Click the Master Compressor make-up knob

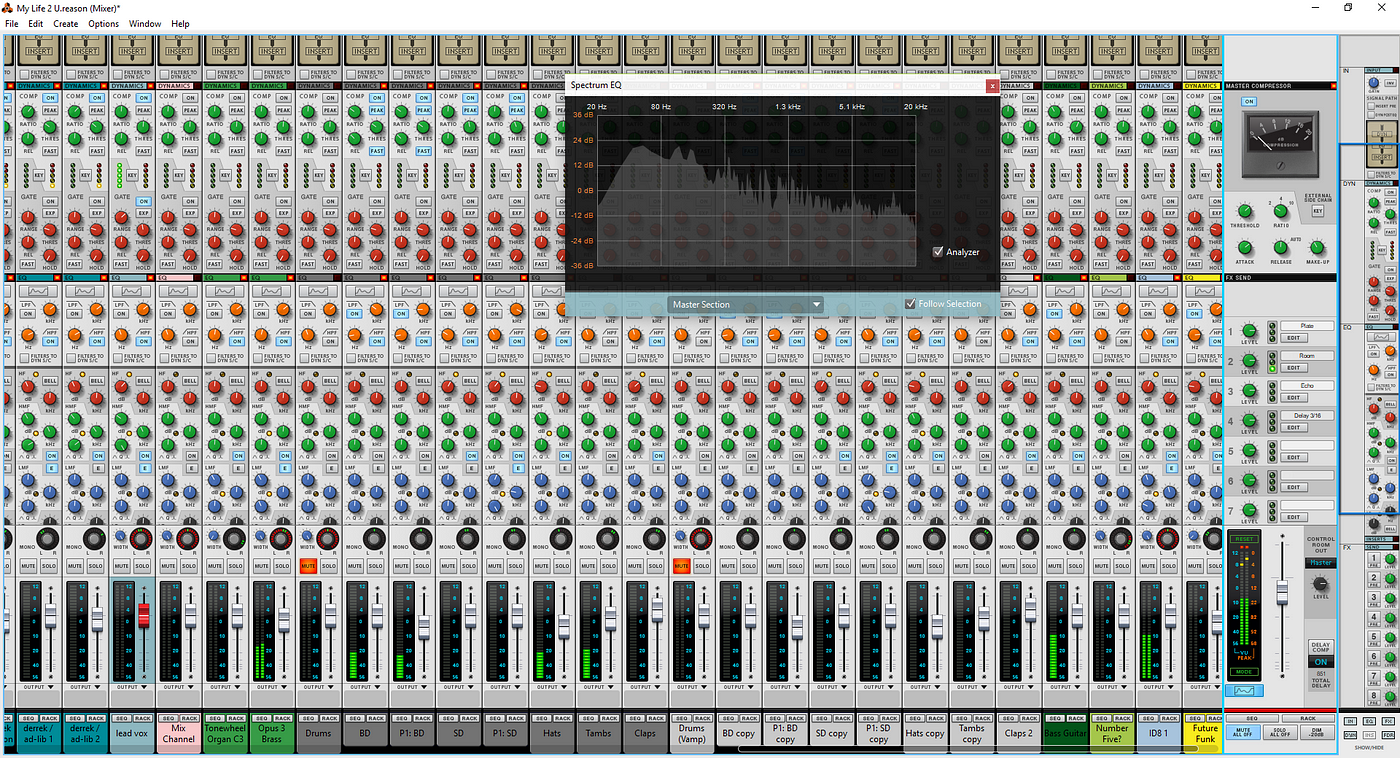(x=1317, y=247)
